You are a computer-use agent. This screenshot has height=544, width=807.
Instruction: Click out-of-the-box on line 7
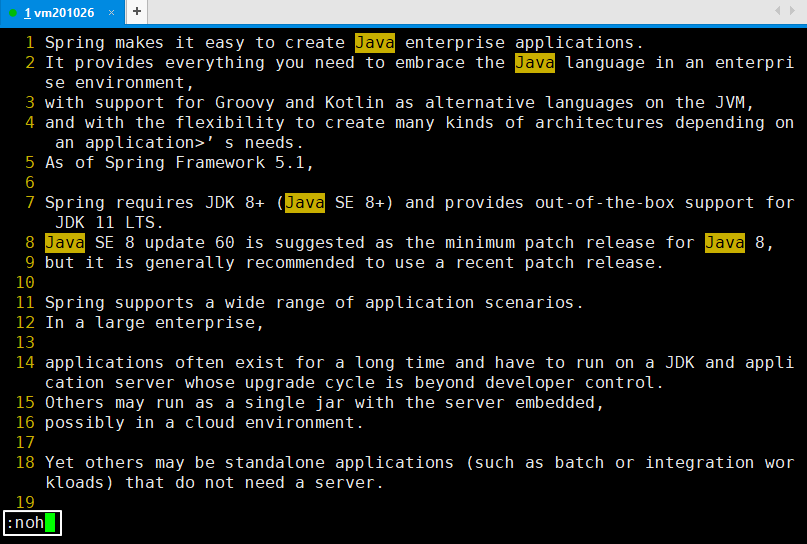point(605,203)
